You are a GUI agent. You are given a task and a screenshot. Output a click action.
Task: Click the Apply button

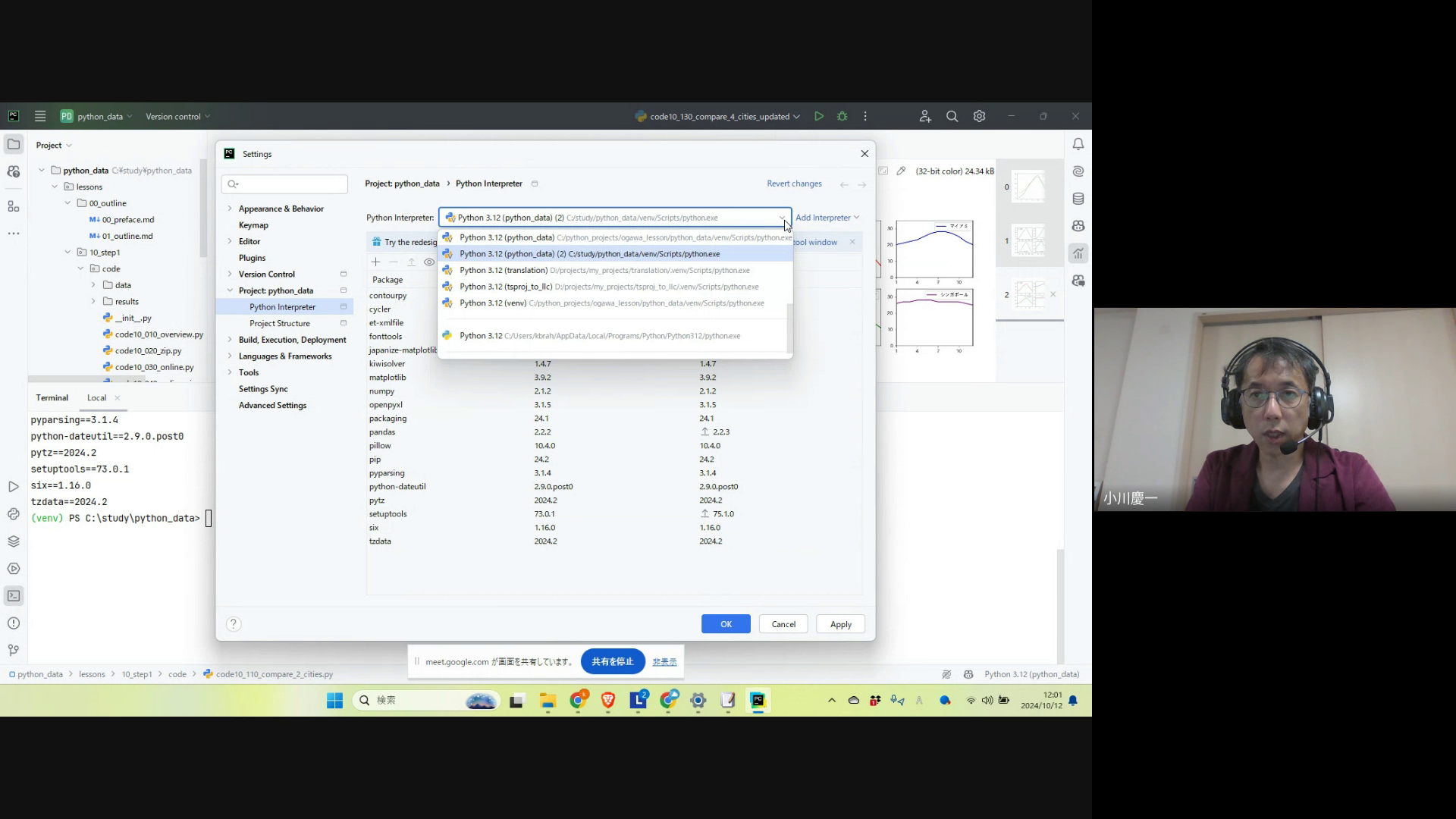click(840, 624)
